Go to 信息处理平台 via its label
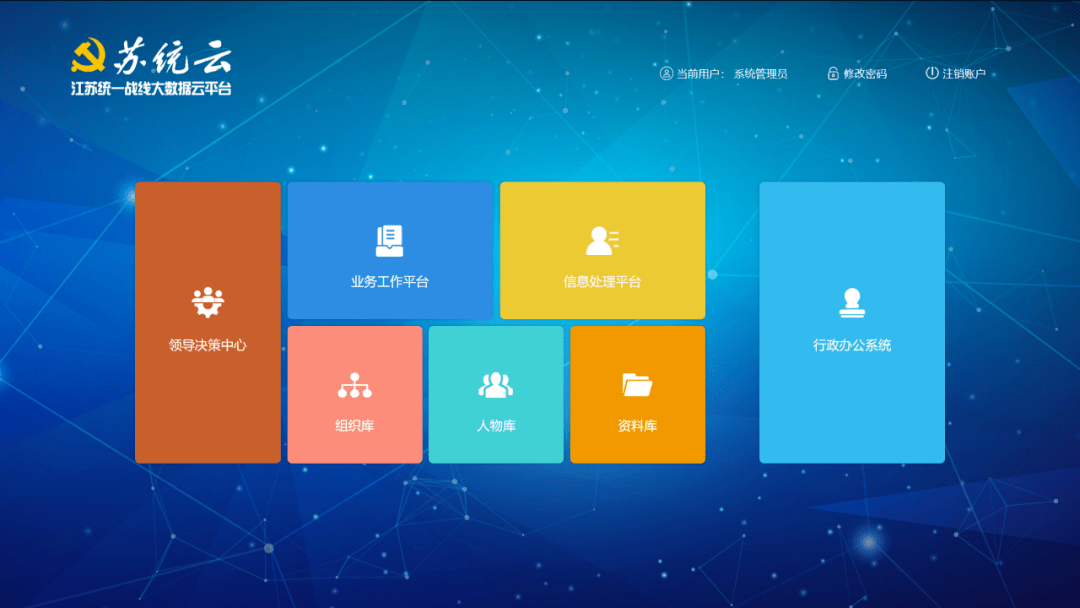 (602, 282)
